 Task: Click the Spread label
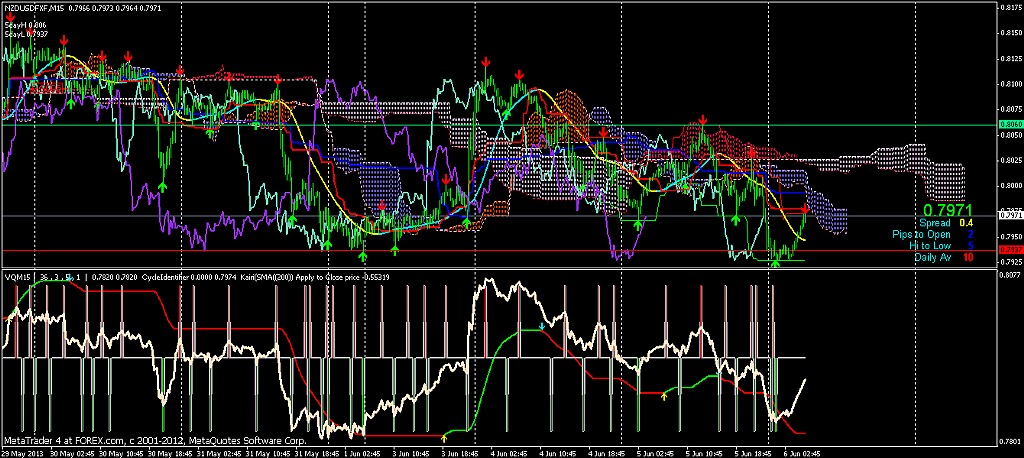(x=935, y=223)
